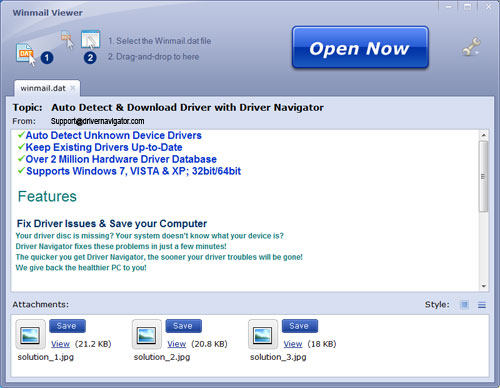Viewport: 500px width, 388px height.
Task: Click 'Fix Driver Issues & Save your Computer'
Action: point(112,224)
